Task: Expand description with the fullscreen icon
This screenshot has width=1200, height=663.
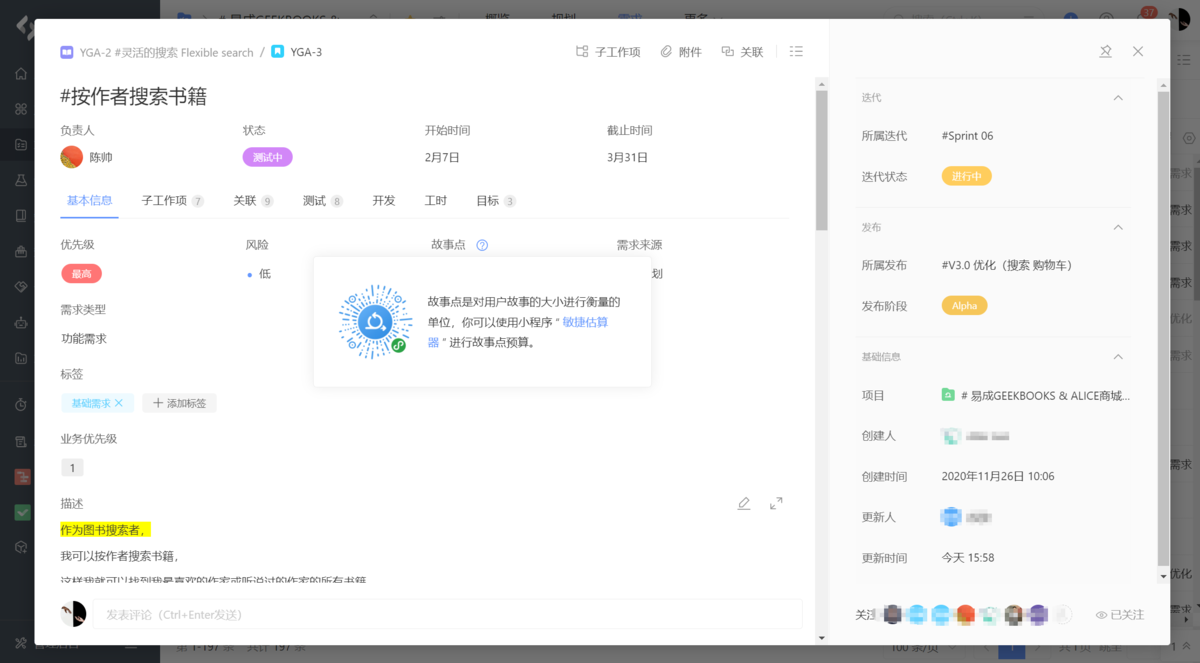Action: (x=776, y=503)
